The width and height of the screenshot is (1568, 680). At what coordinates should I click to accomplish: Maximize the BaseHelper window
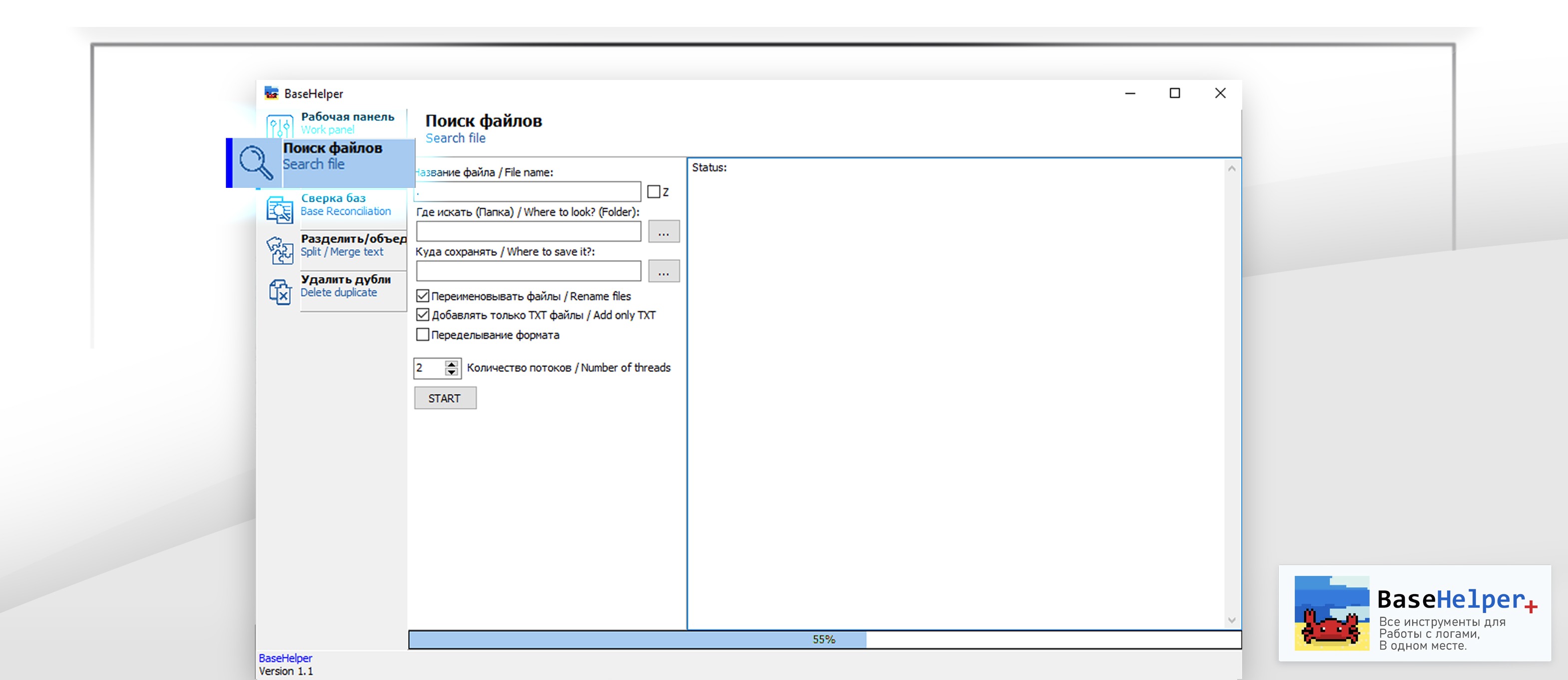click(x=1174, y=93)
